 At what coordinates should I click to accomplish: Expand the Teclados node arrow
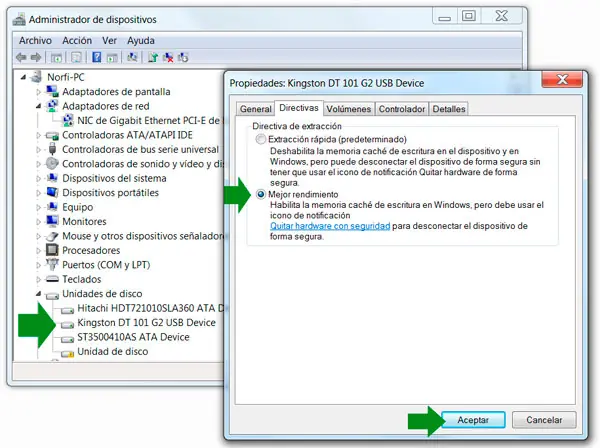coord(38,279)
